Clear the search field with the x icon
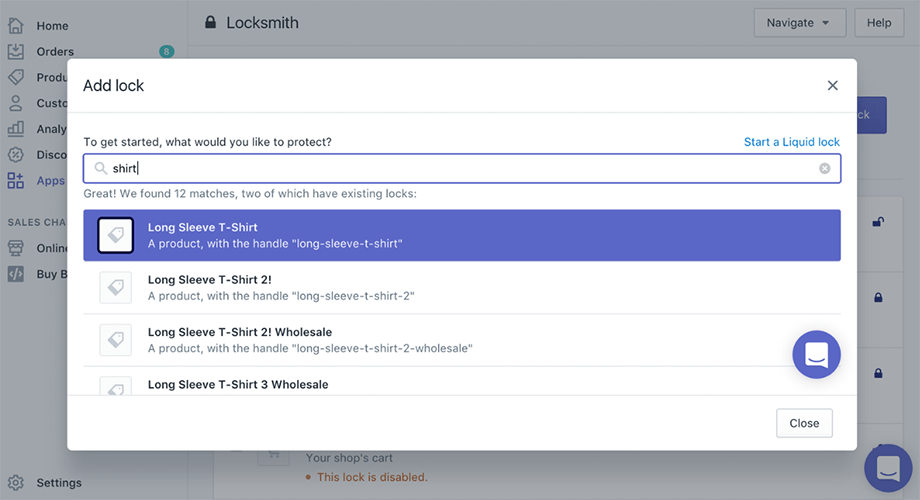 [824, 168]
